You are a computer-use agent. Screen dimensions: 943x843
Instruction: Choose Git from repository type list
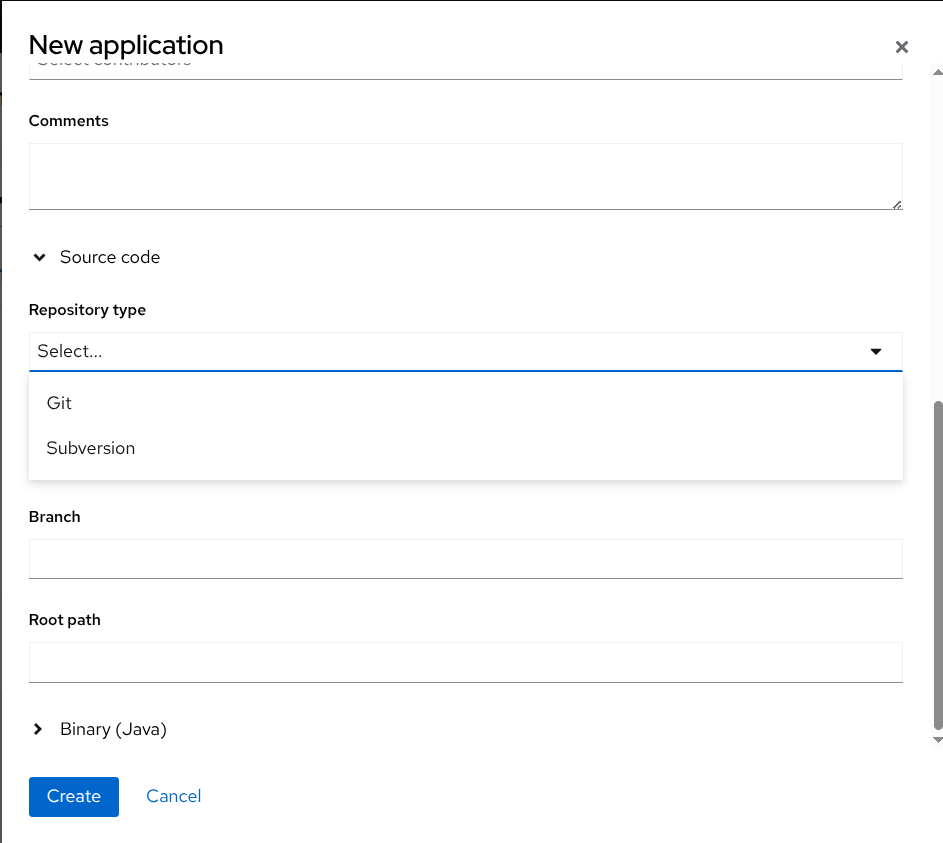click(x=60, y=403)
